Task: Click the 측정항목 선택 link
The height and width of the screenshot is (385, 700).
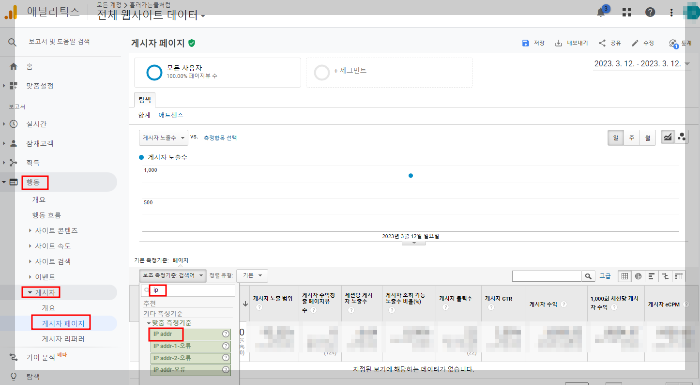Action: [220, 138]
